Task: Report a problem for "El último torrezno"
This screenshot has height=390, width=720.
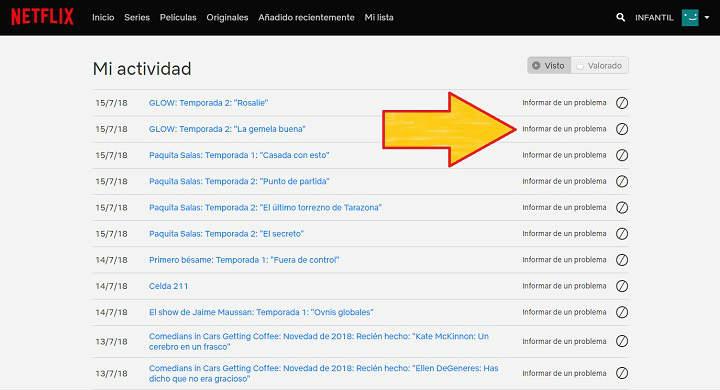Action: 564,208
